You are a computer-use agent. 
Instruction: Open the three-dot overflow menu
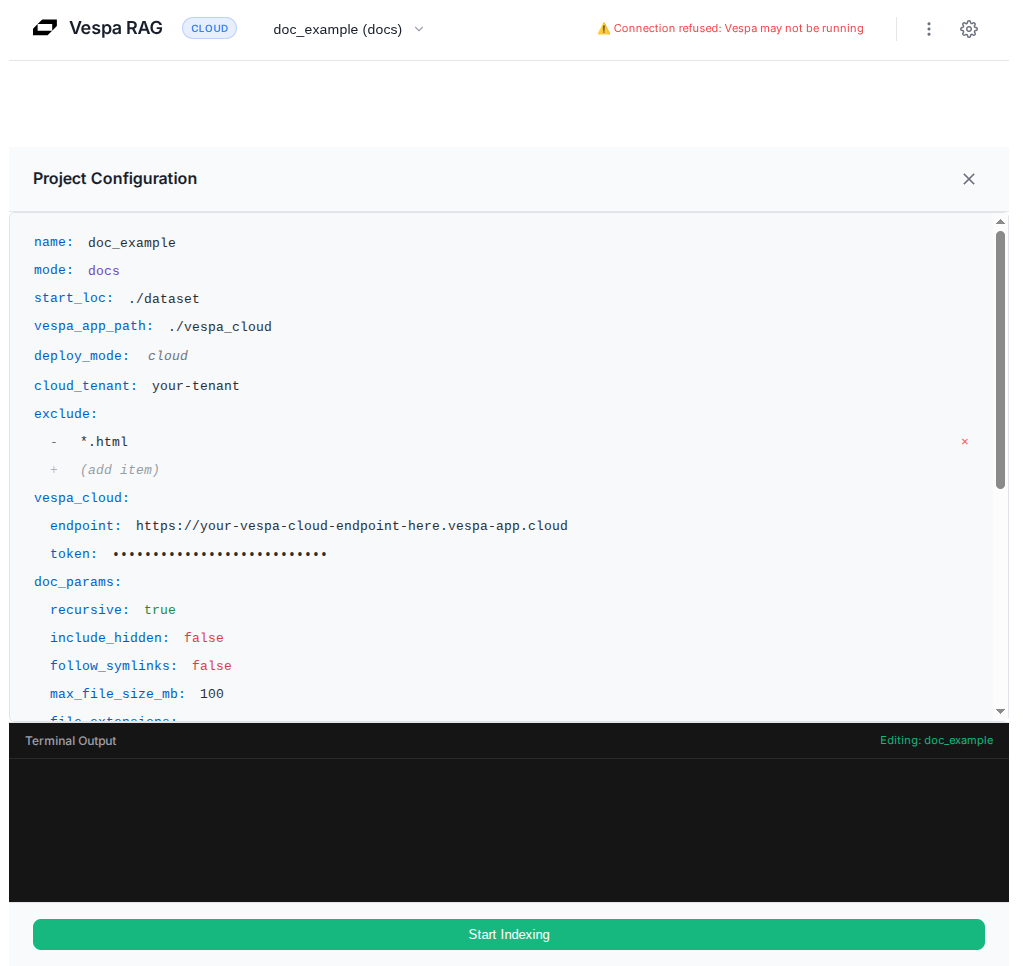tap(928, 29)
